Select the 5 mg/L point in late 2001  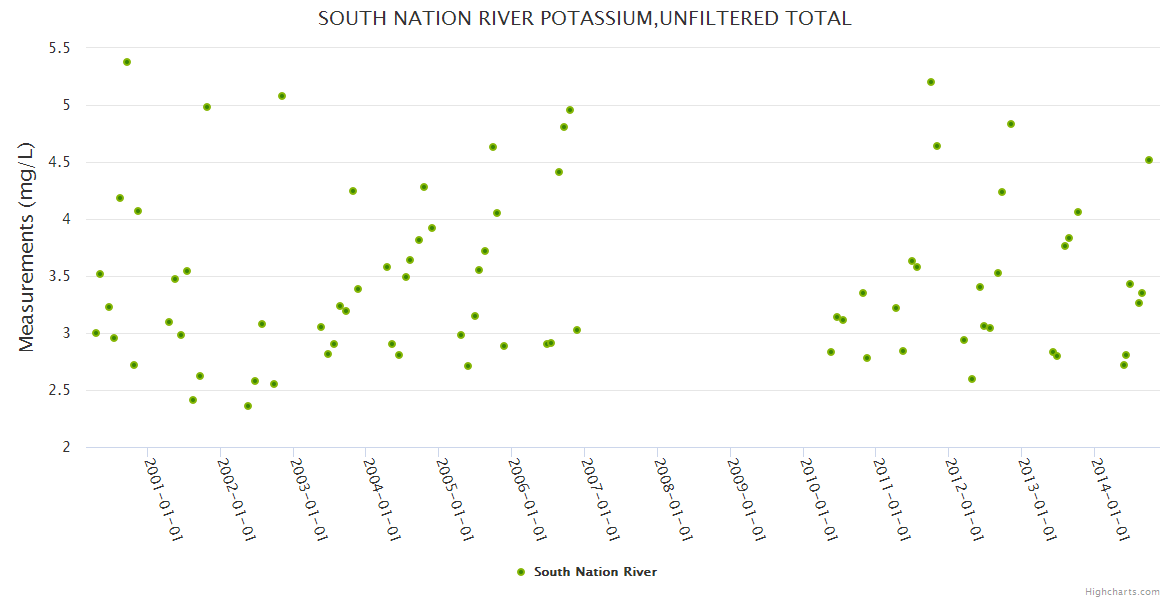[x=207, y=107]
